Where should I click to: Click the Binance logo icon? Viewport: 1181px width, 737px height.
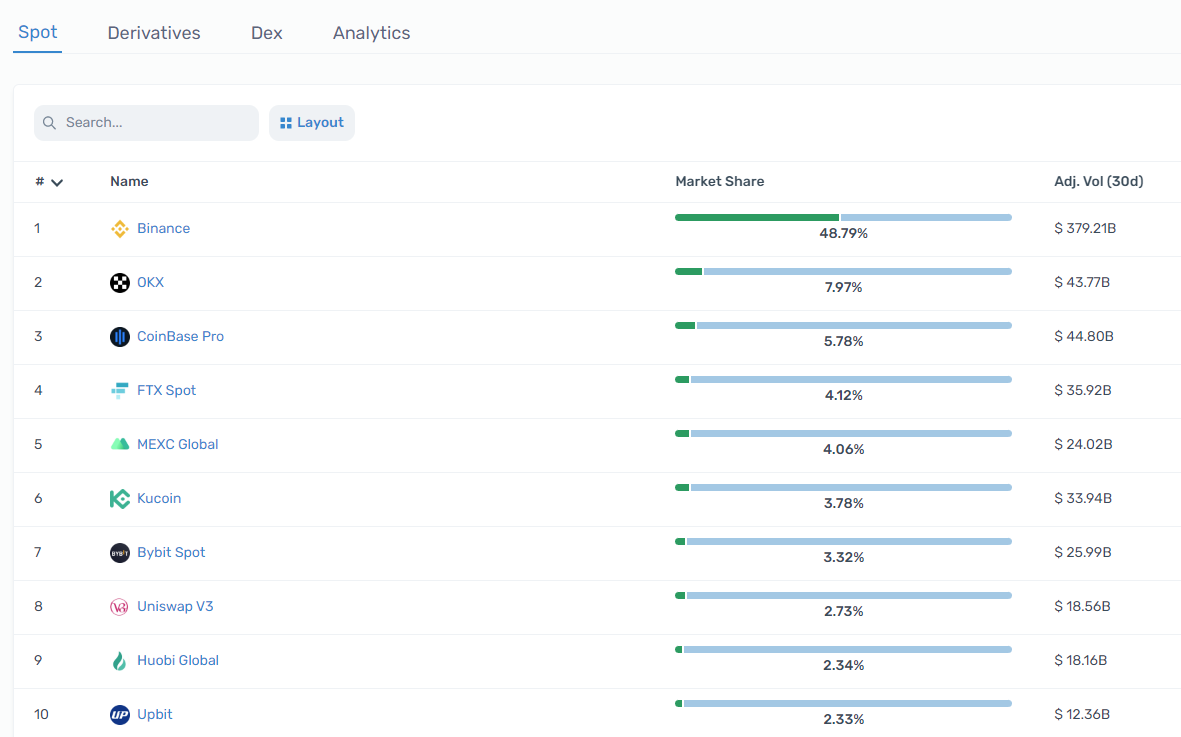click(x=120, y=229)
